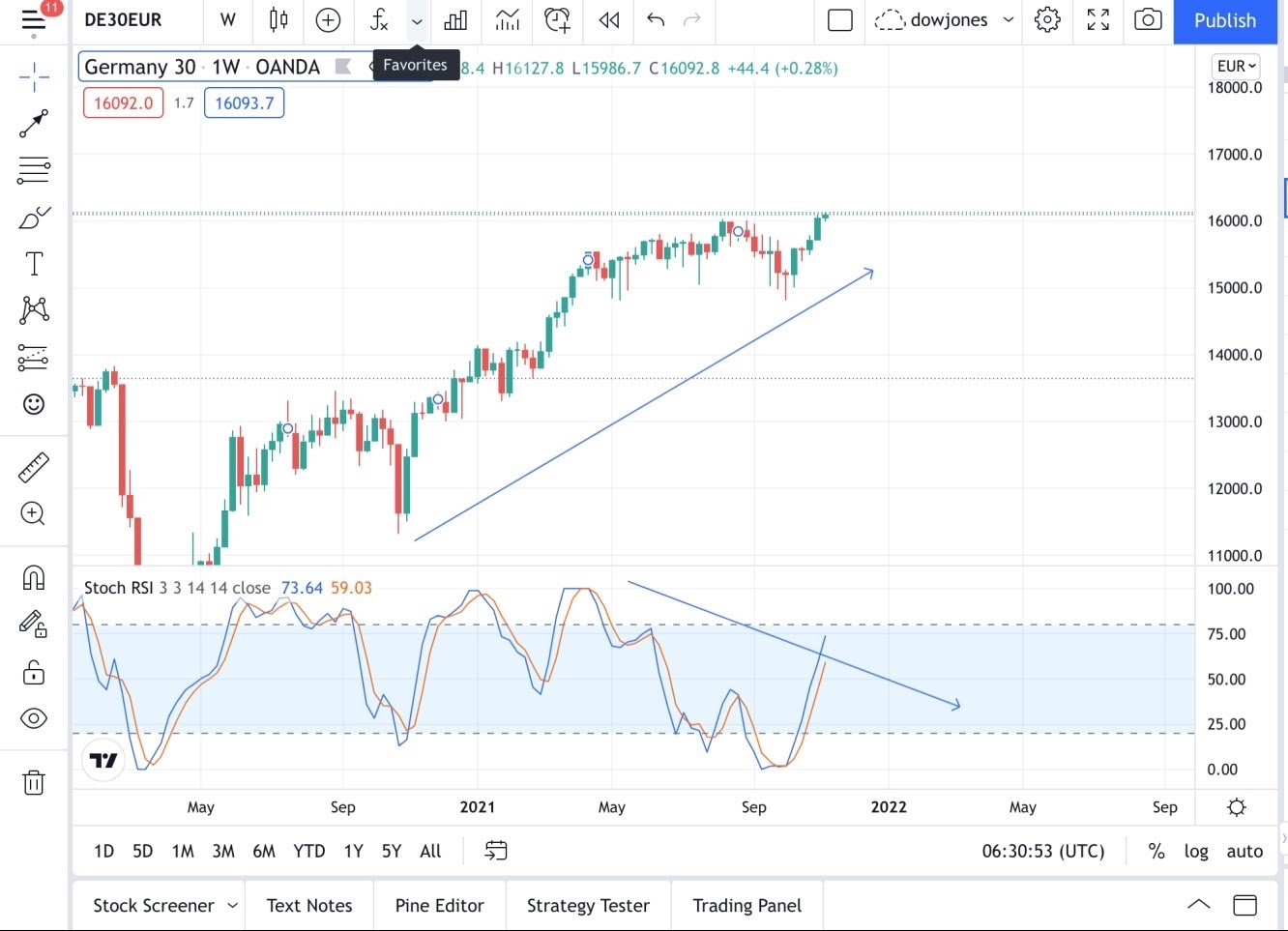
Task: Select the Text annotation tool
Action: 34,263
